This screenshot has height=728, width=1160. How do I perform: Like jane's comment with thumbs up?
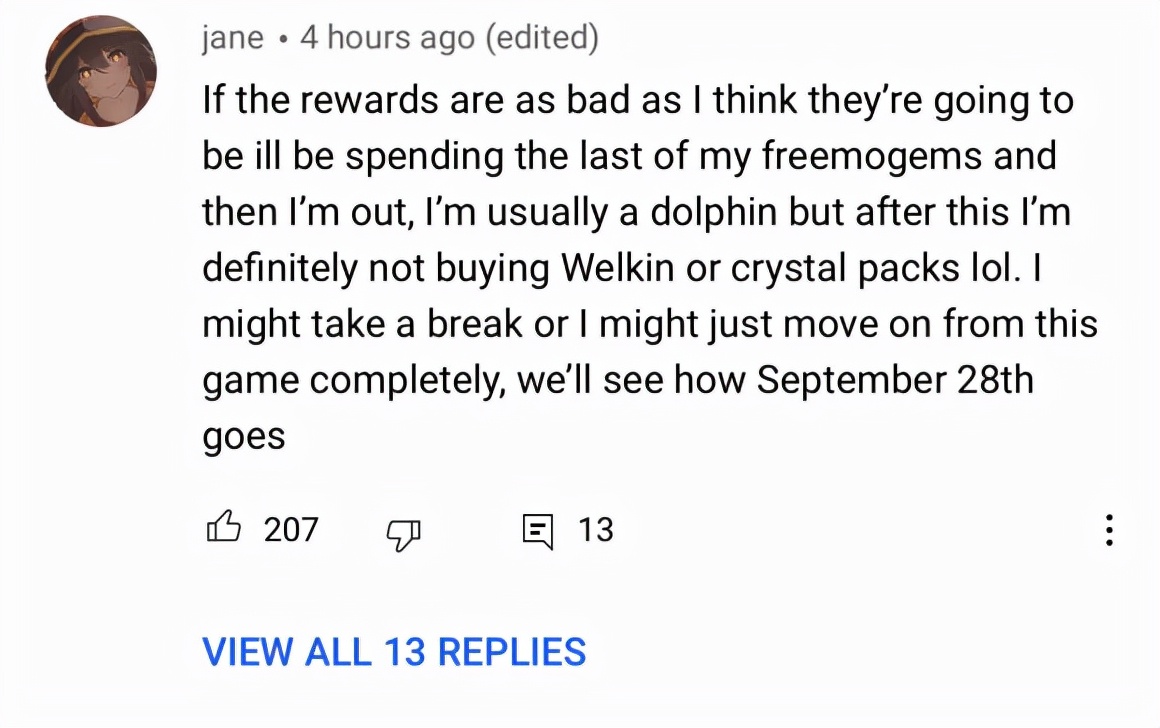click(223, 528)
